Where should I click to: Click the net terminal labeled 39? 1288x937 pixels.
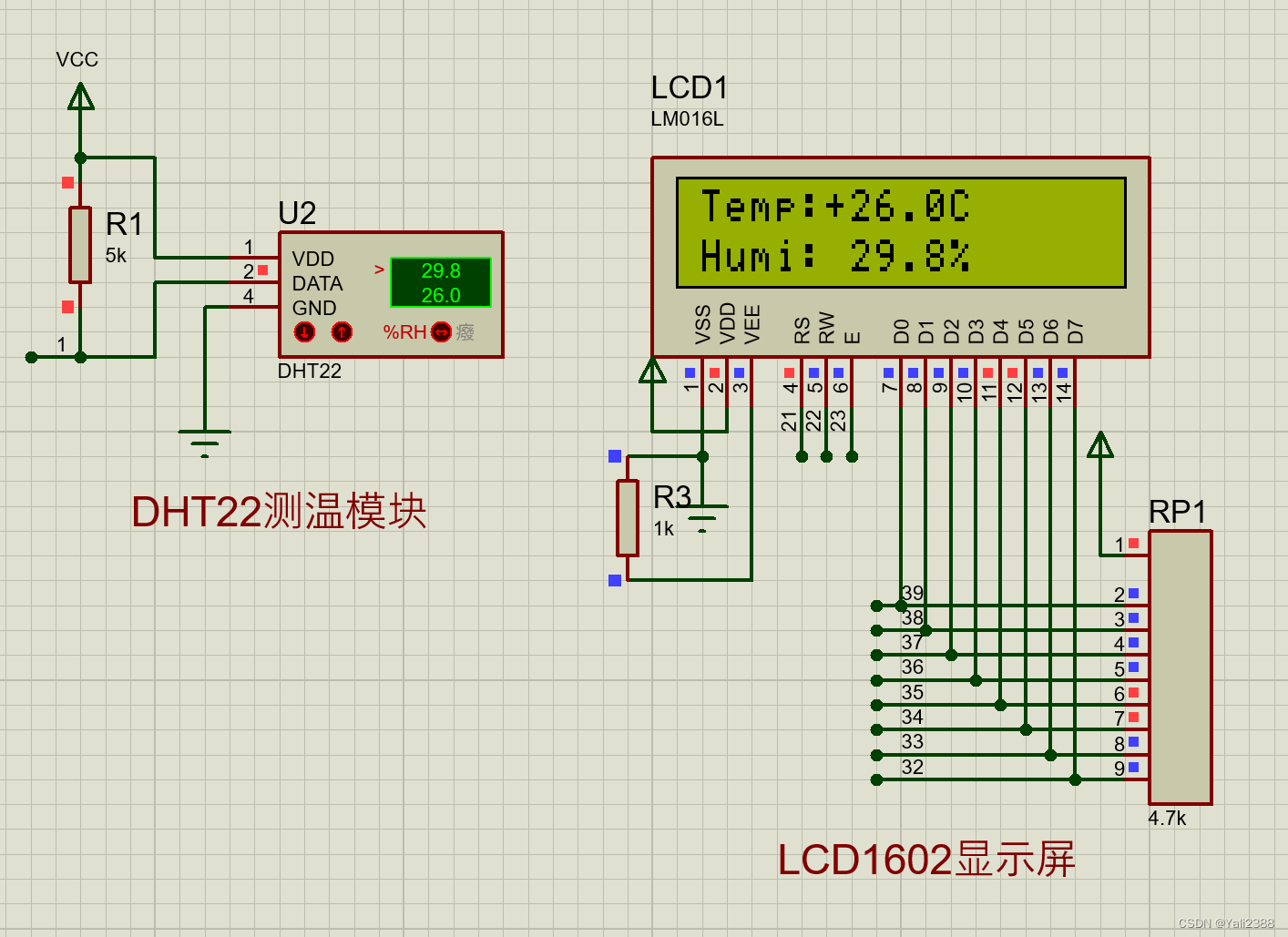coord(876,606)
